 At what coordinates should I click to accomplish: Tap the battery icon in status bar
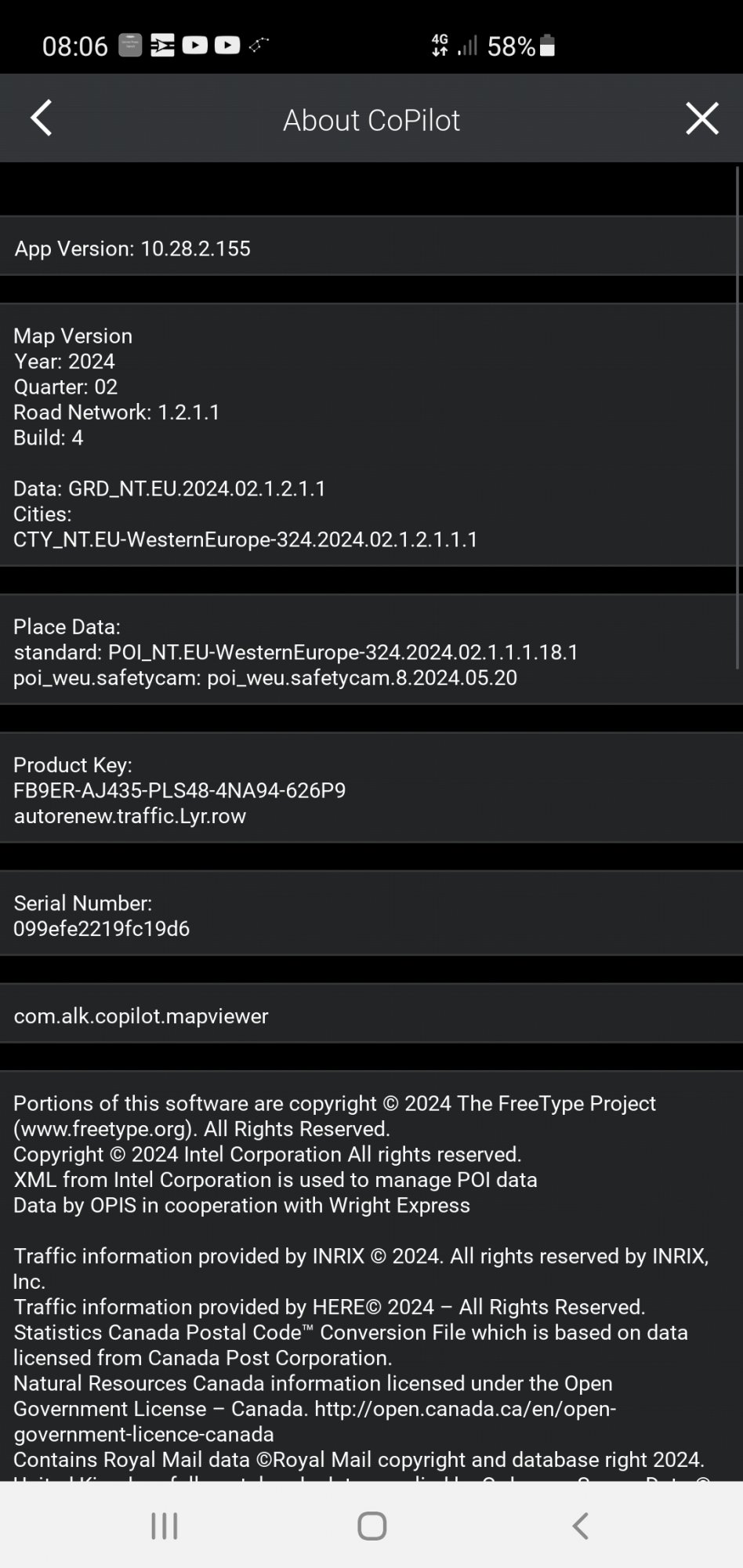[548, 46]
